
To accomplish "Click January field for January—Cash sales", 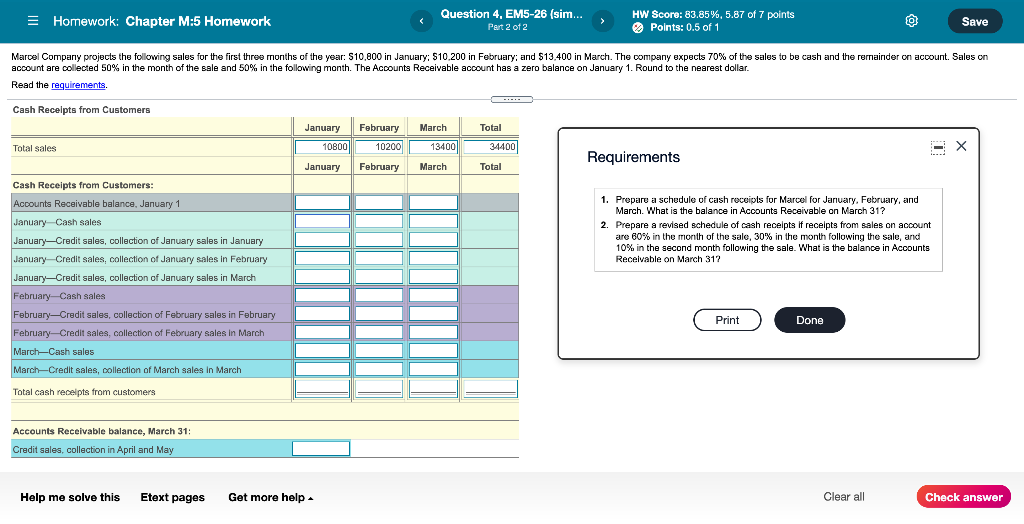I will (x=322, y=221).
